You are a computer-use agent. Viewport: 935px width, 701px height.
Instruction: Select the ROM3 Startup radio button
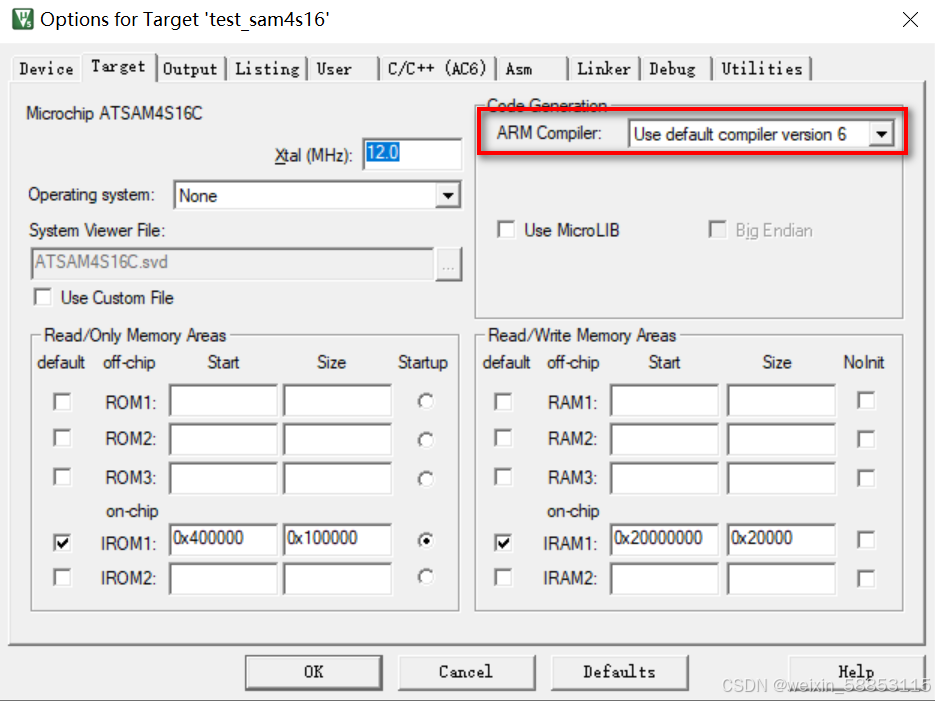click(x=425, y=479)
